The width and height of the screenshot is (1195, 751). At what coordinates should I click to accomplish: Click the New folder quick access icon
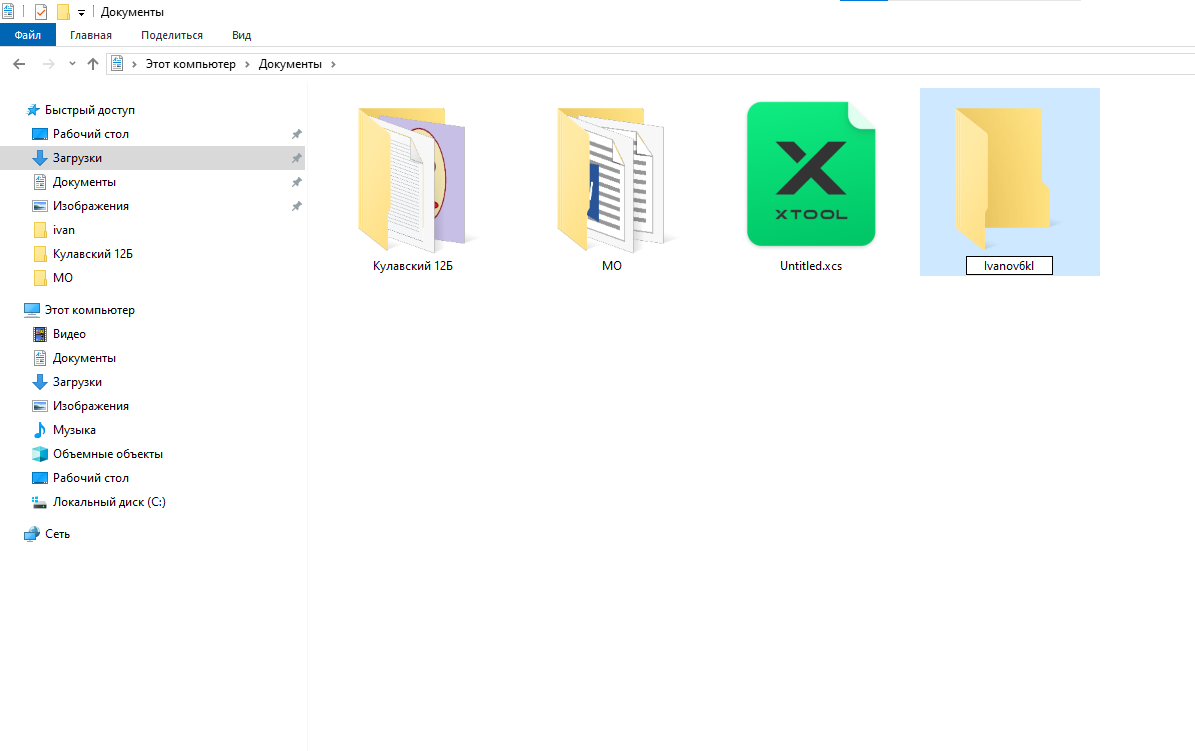63,12
